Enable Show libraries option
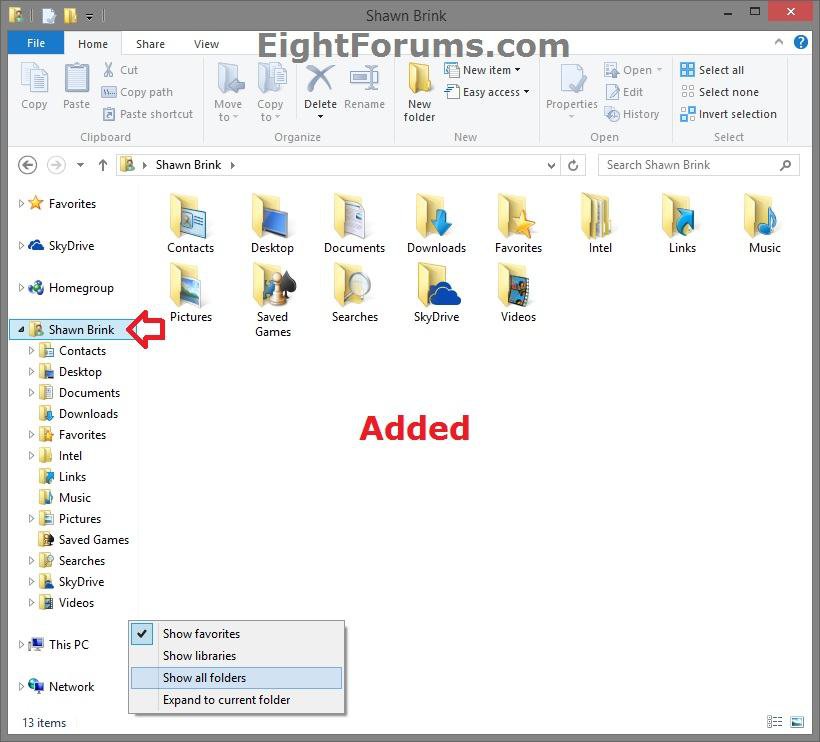Image resolution: width=820 pixels, height=742 pixels. (199, 655)
